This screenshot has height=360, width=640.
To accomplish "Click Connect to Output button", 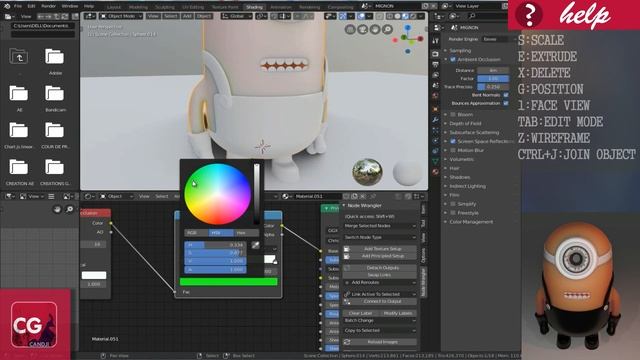I will 380,301.
